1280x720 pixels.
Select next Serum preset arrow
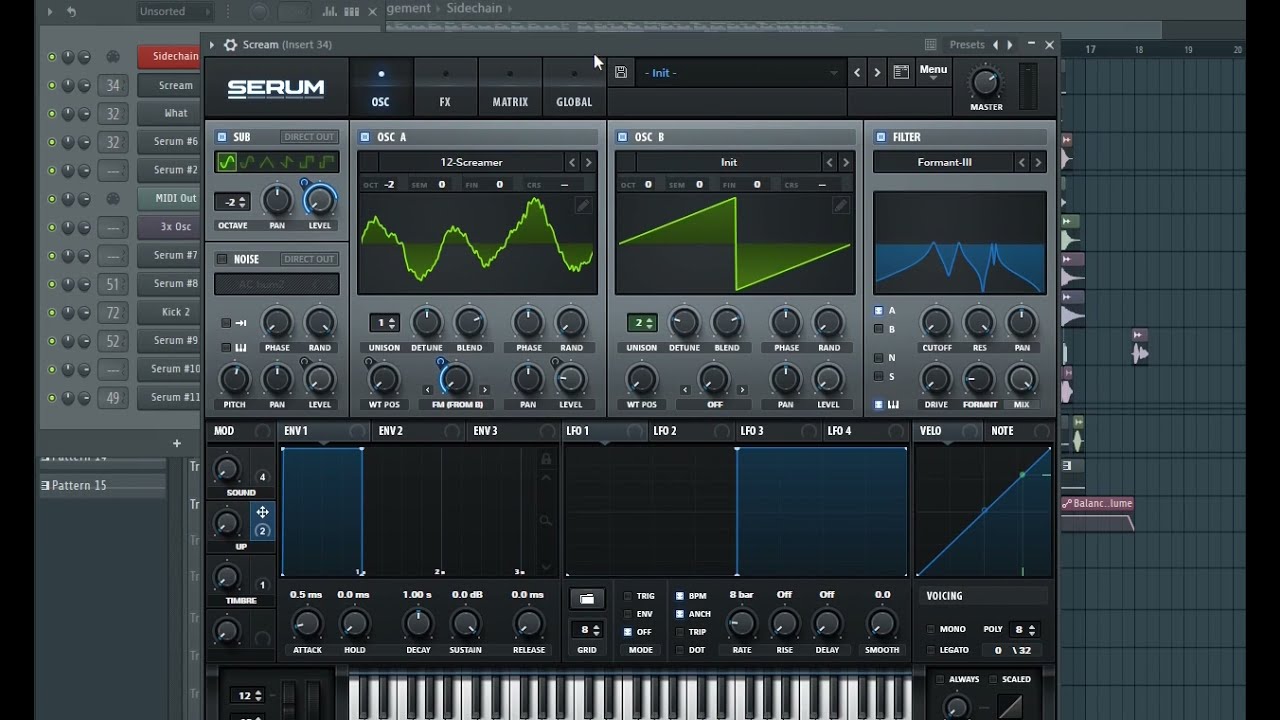coord(877,72)
